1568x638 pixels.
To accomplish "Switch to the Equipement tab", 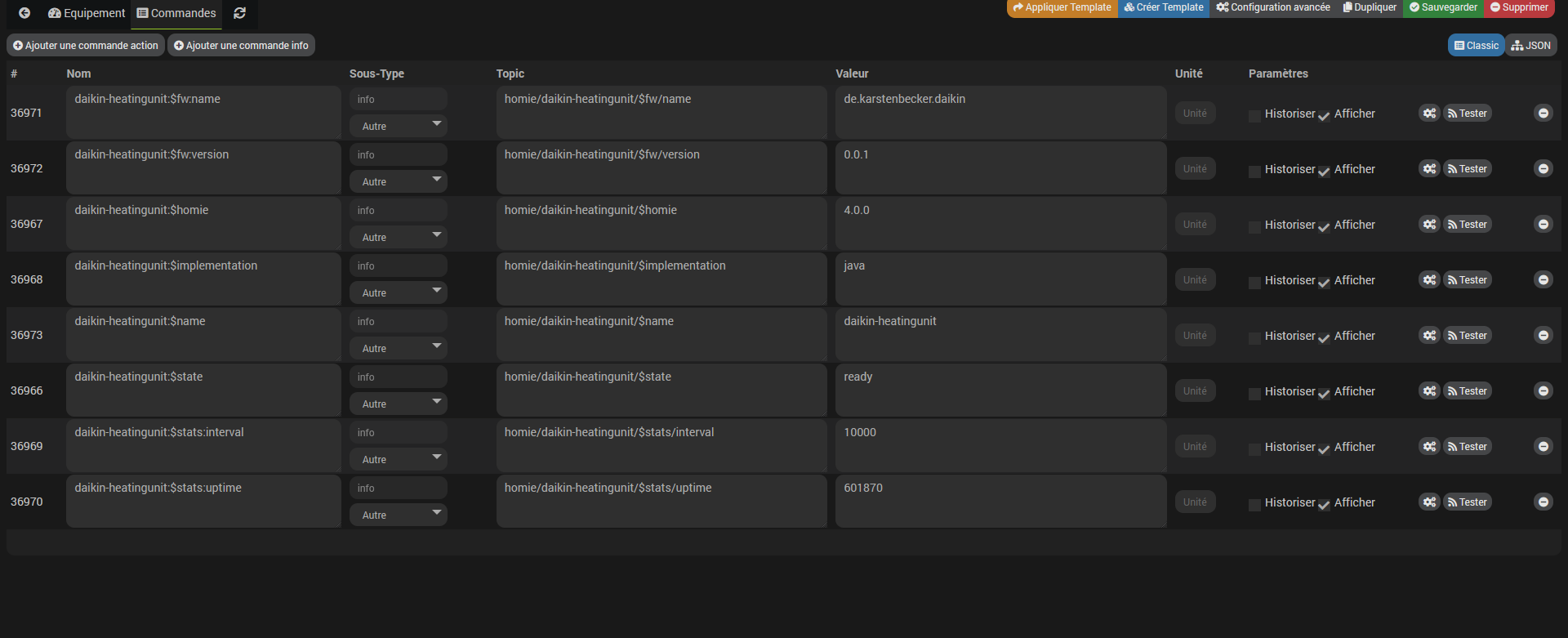I will [87, 13].
